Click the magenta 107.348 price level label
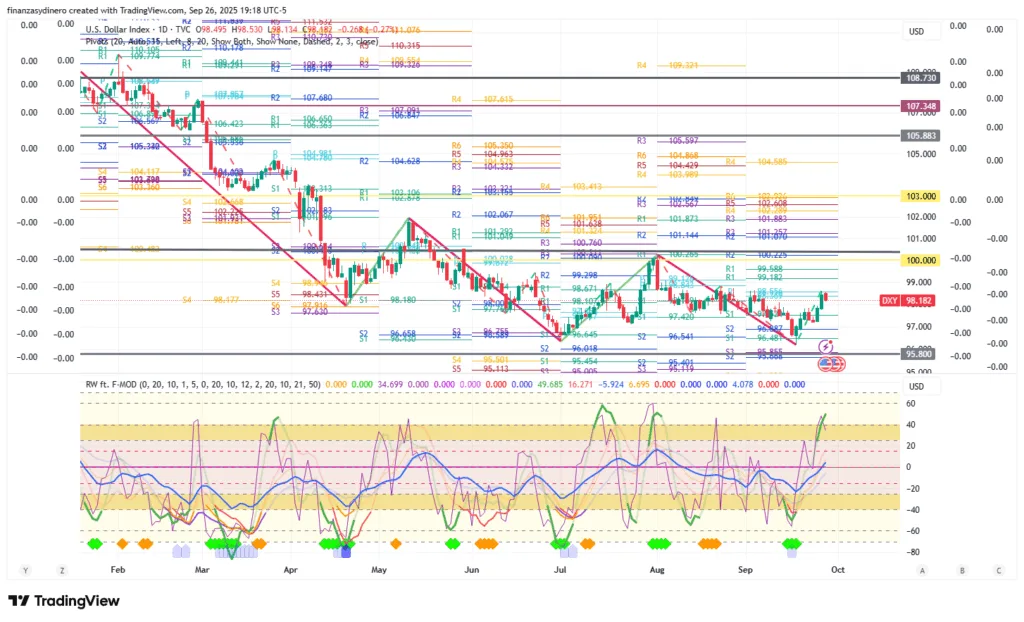The height and width of the screenshot is (622, 1024). tap(920, 105)
